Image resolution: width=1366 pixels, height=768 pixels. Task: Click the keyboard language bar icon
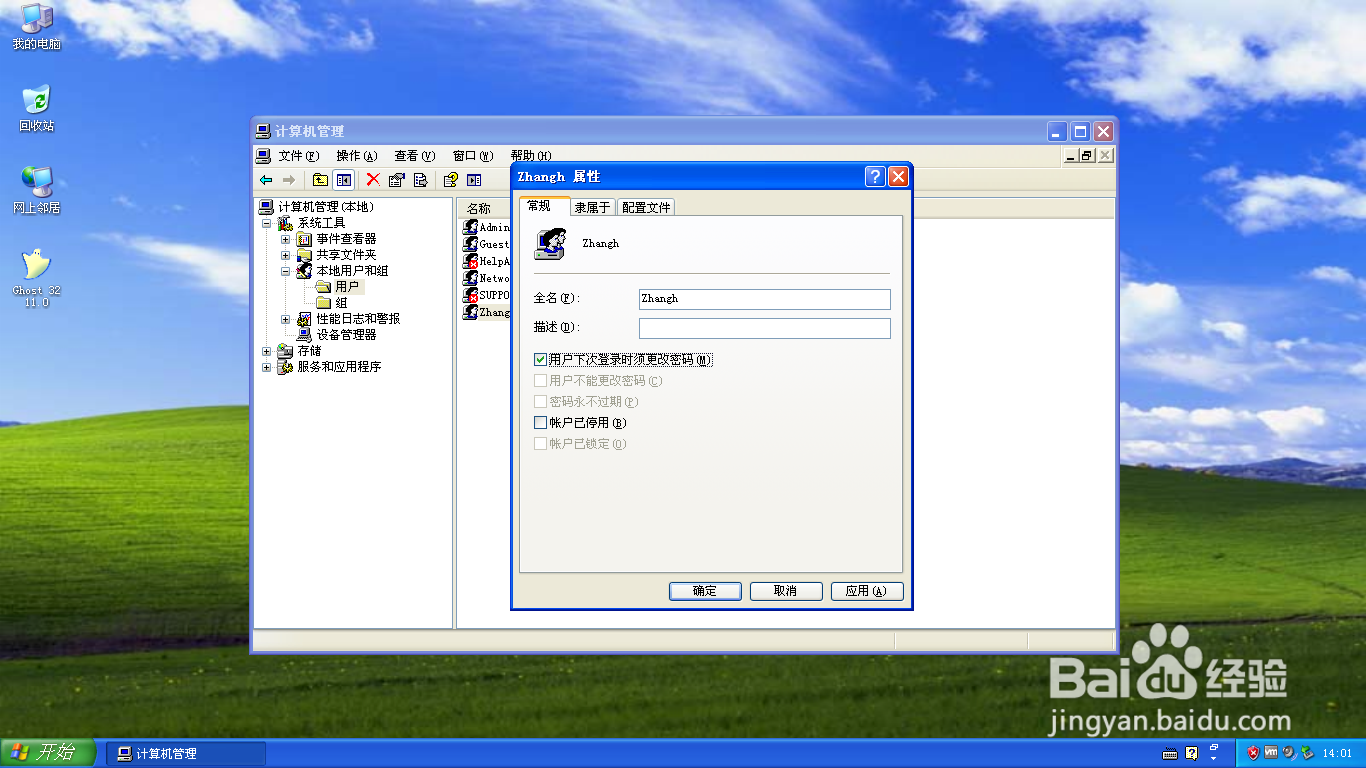1170,753
